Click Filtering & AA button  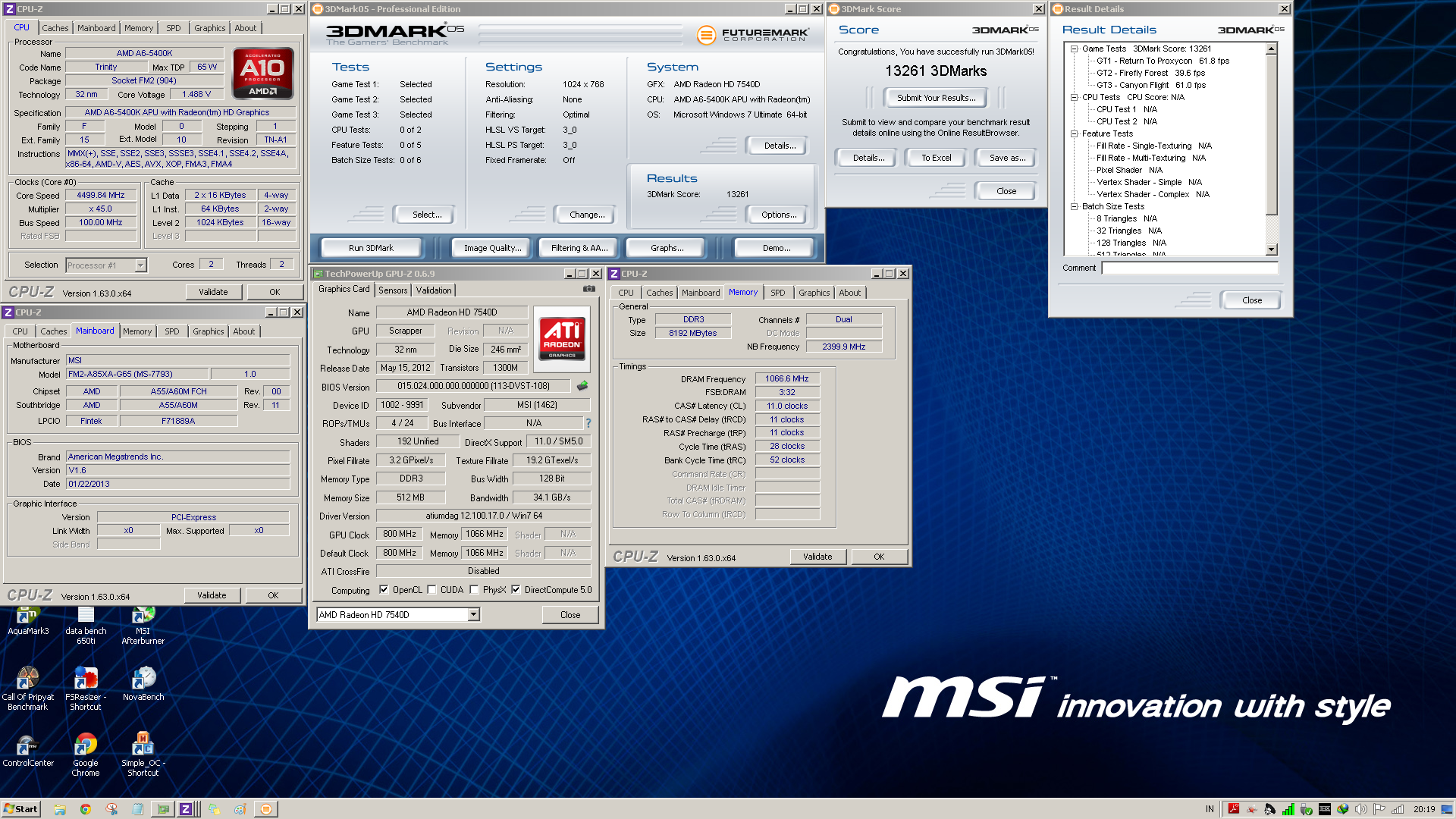click(579, 248)
